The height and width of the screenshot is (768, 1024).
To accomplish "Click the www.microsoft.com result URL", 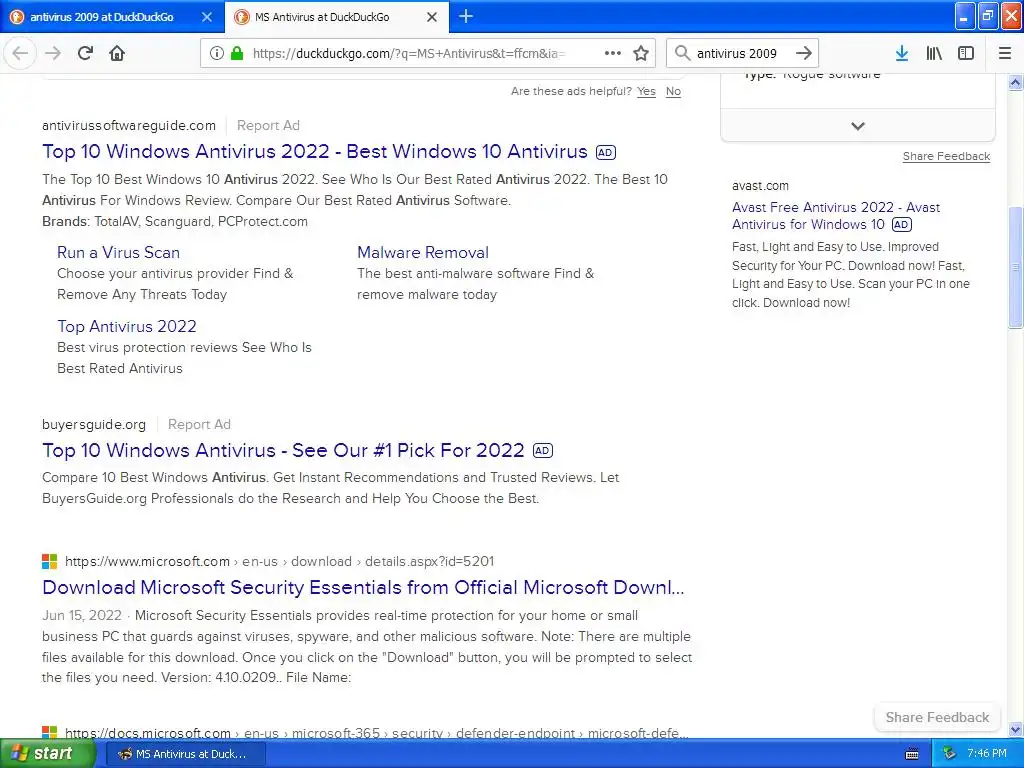I will [280, 562].
